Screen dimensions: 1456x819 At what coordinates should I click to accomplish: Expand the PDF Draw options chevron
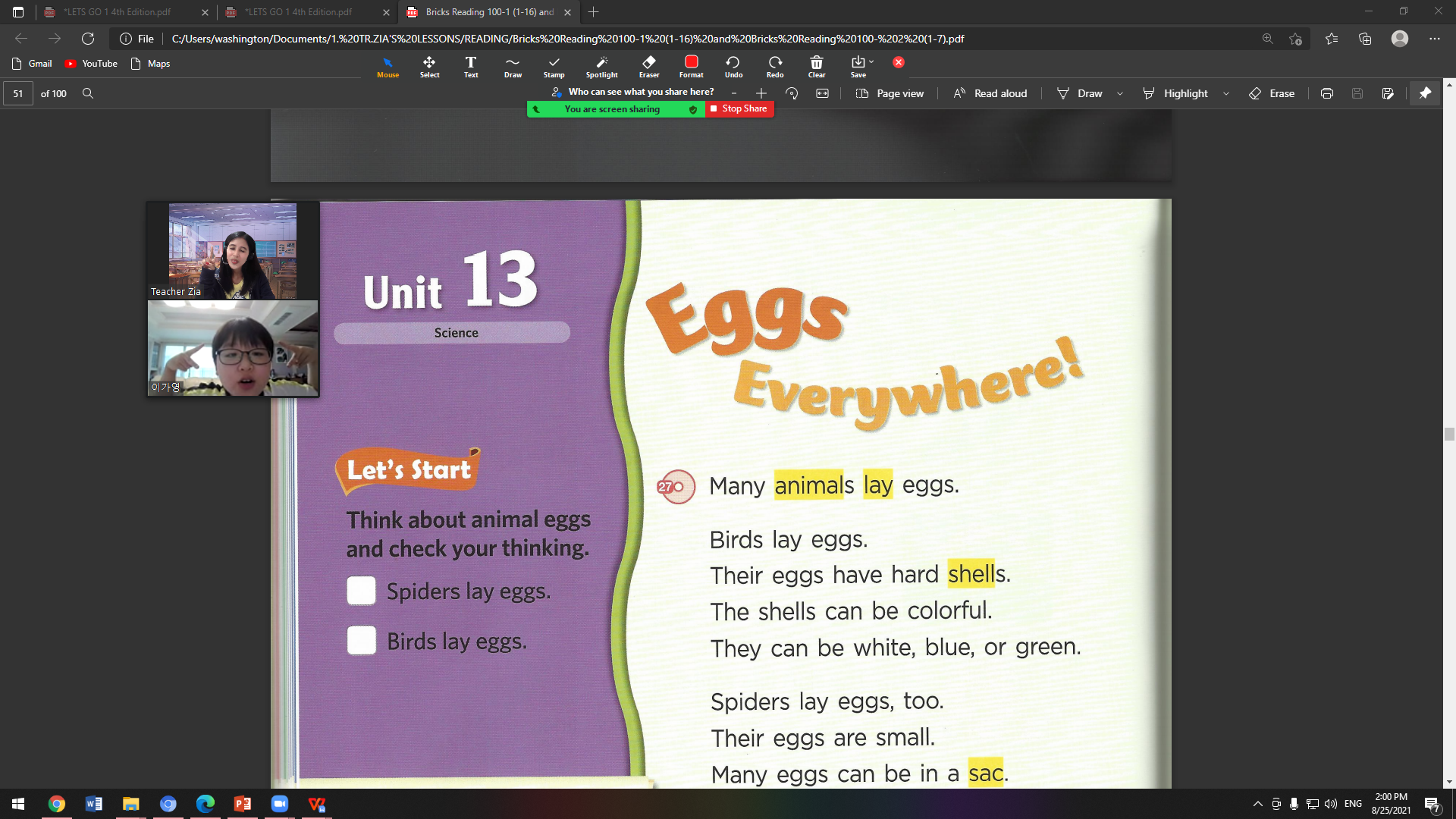click(x=1120, y=93)
